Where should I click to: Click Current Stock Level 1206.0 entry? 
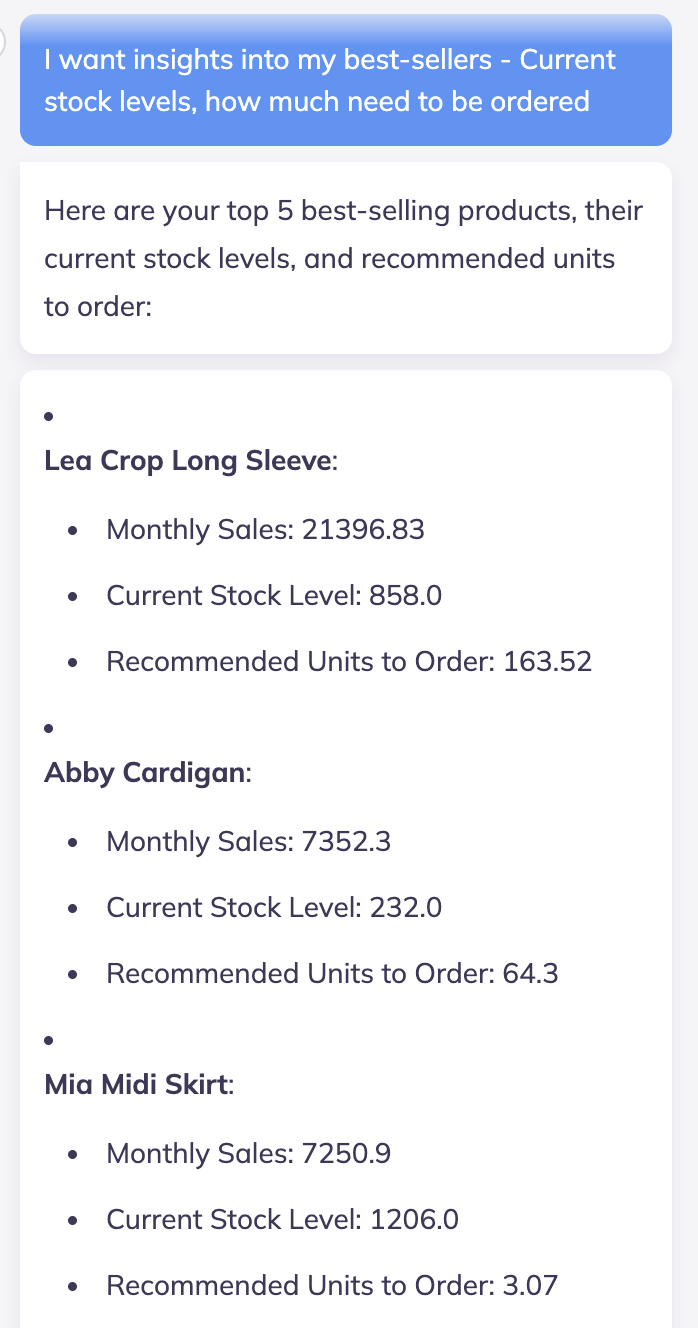[x=282, y=1220]
